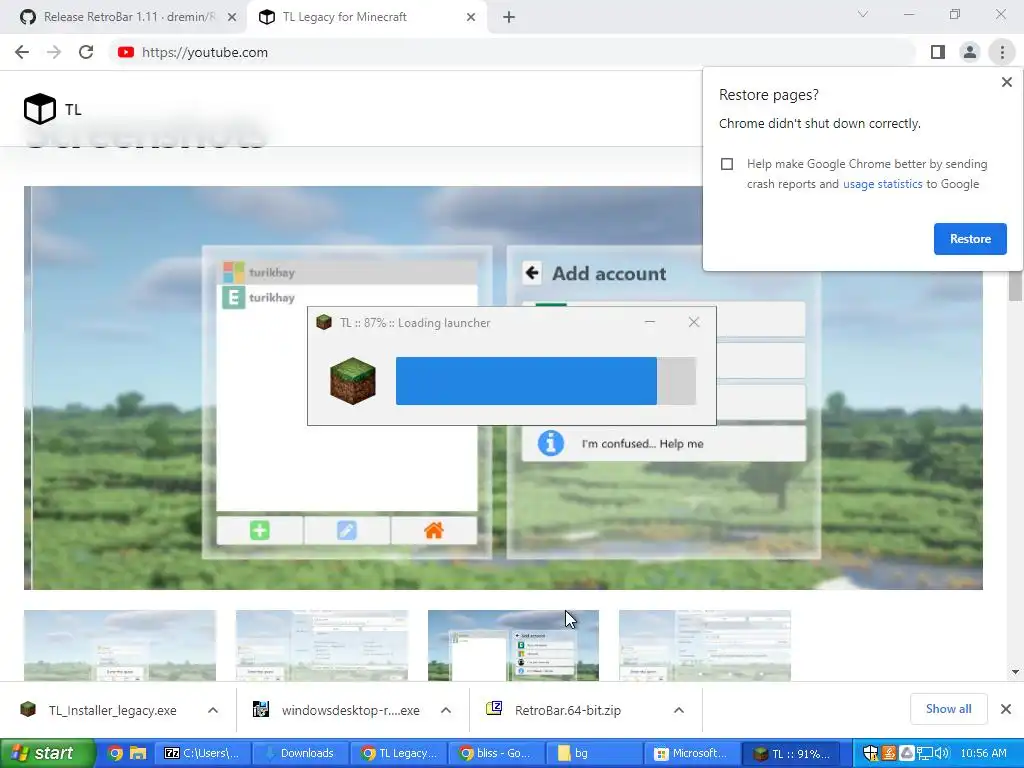Select the second turikhay account with E icon
Viewport: 1024px width, 768px height.
(347, 298)
